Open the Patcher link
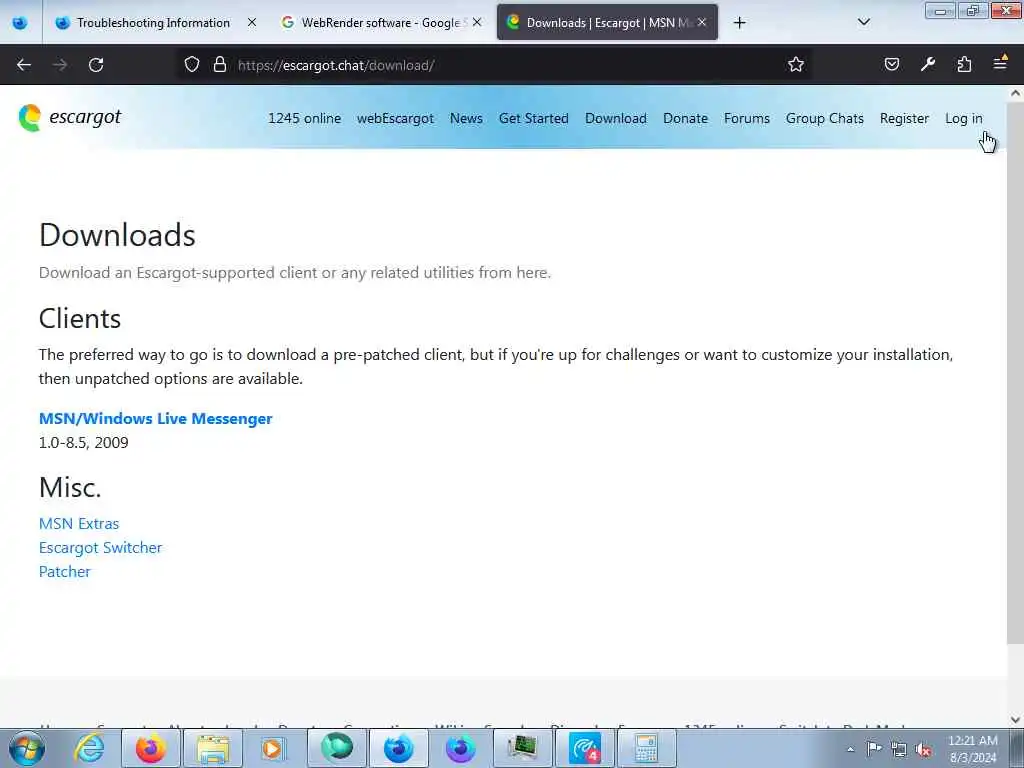The image size is (1024, 768). [65, 571]
